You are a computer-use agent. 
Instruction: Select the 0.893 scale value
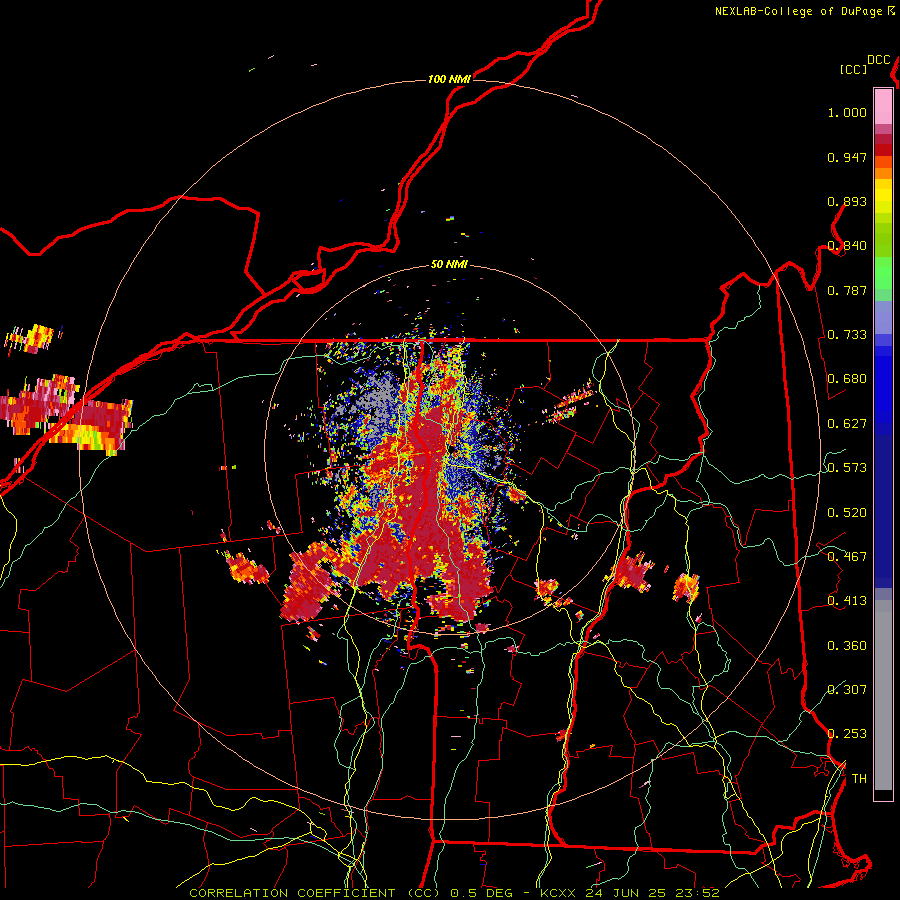pyautogui.click(x=847, y=201)
